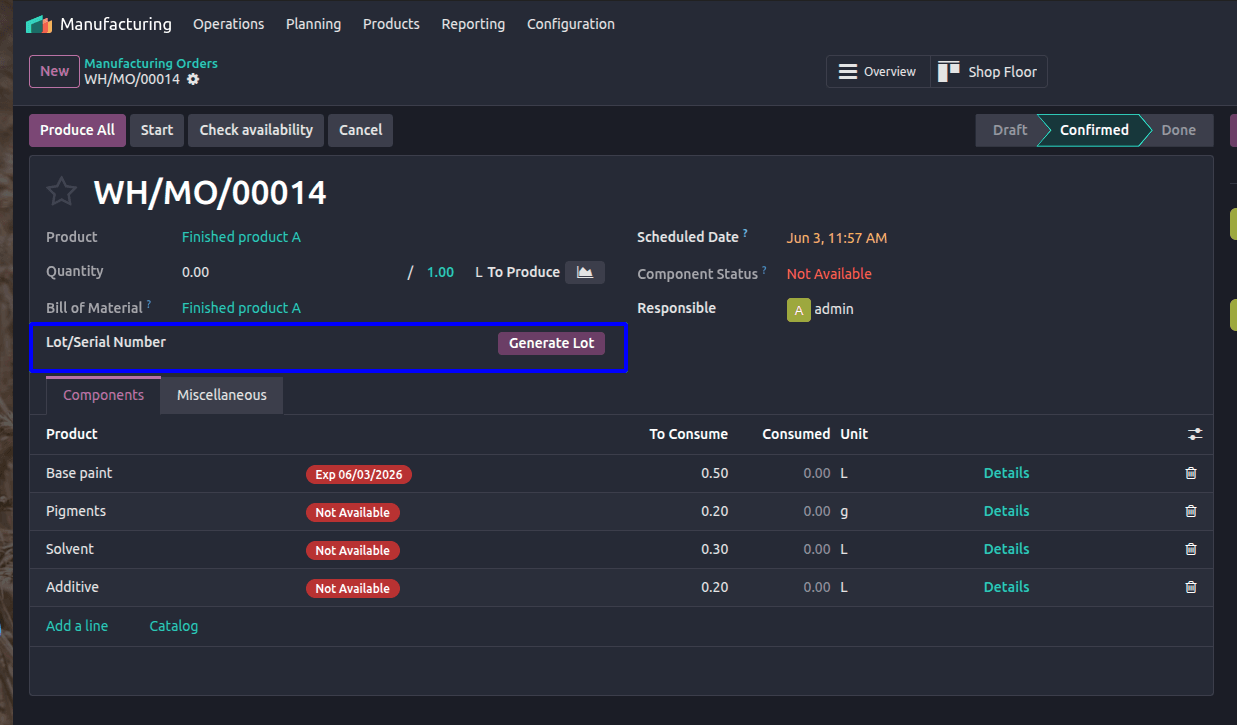Delete the Base paint component line
This screenshot has height=725, width=1237.
(1191, 473)
